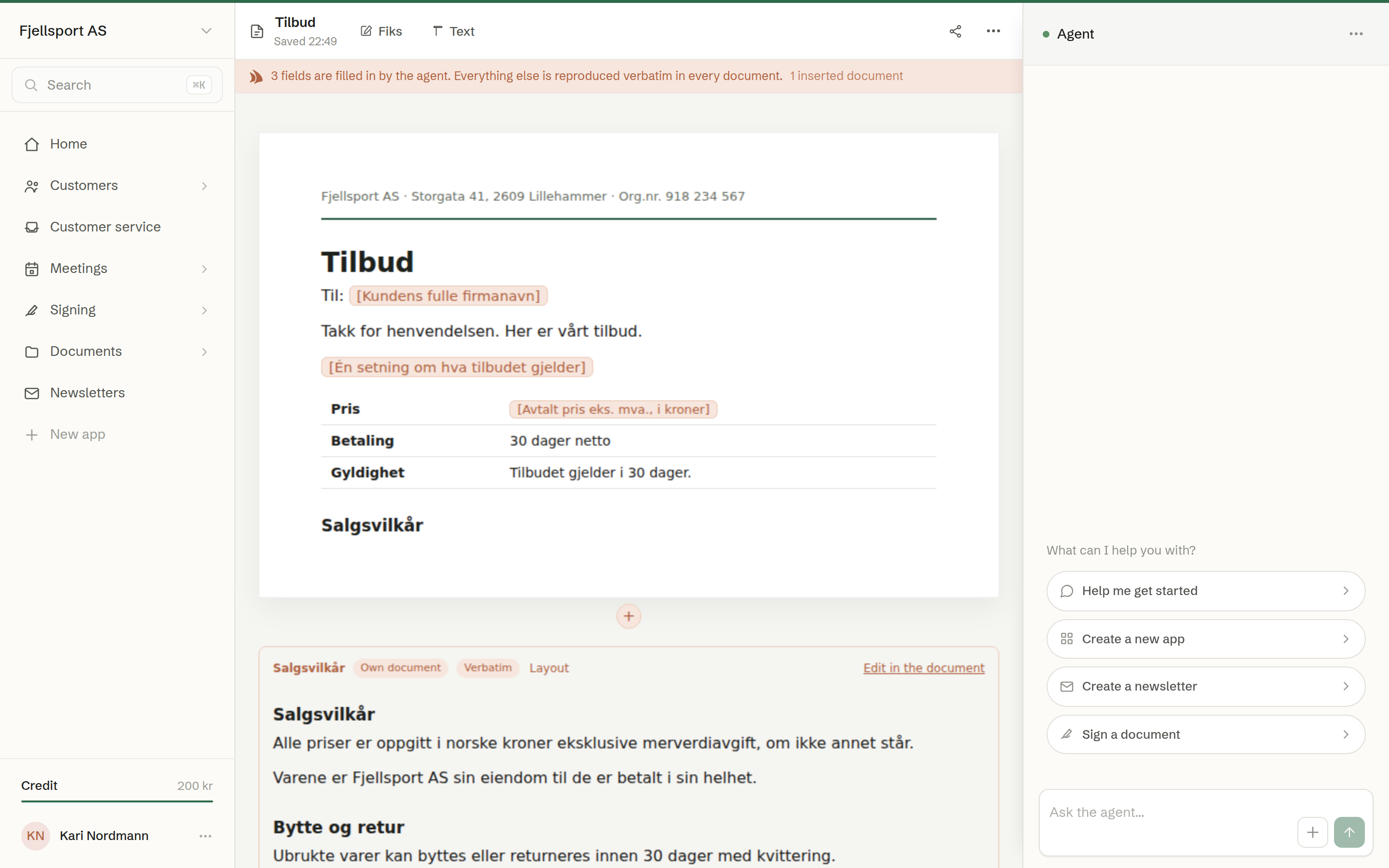Open Customer service in the sidebar
The height and width of the screenshot is (868, 1389).
[117, 227]
